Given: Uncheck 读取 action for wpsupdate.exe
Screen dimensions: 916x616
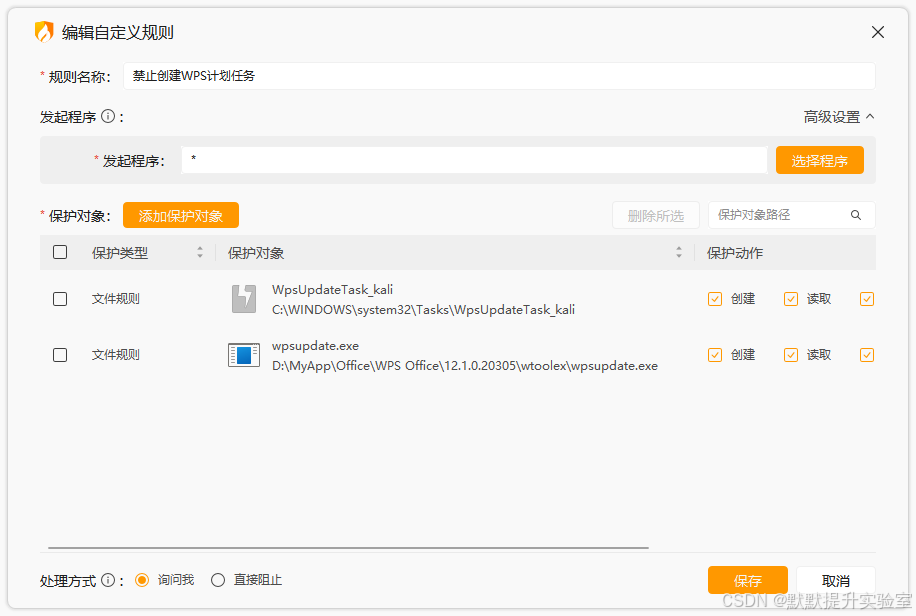Looking at the screenshot, I should [x=790, y=355].
